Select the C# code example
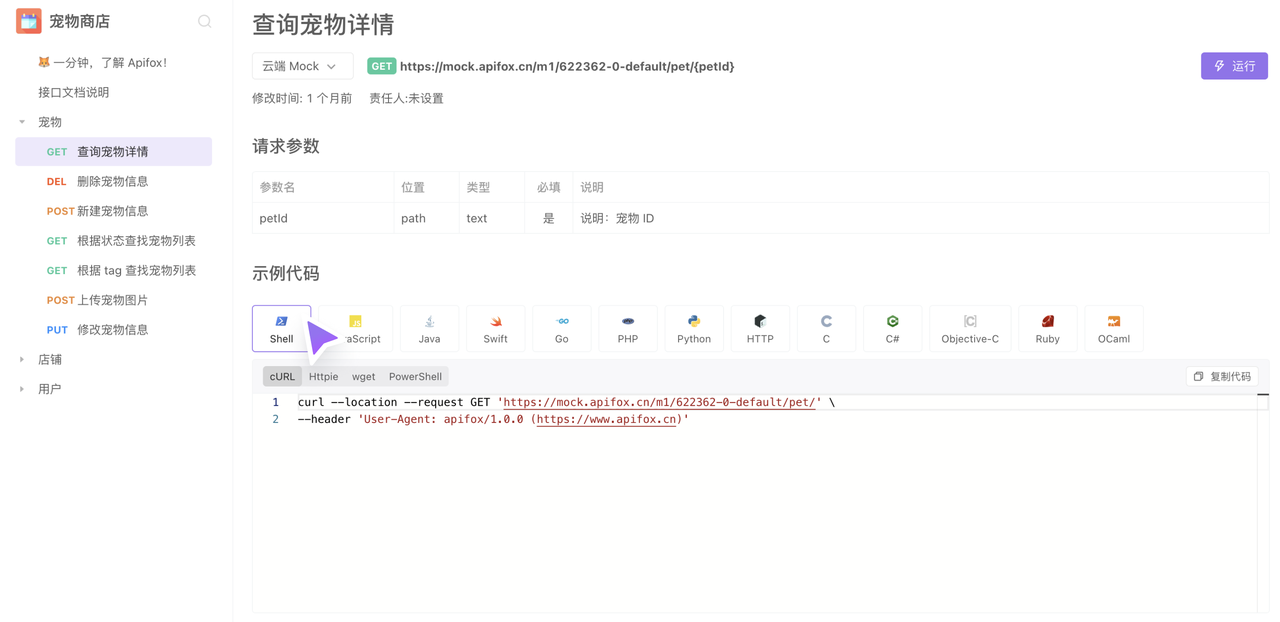This screenshot has height=622, width=1280. [892, 328]
